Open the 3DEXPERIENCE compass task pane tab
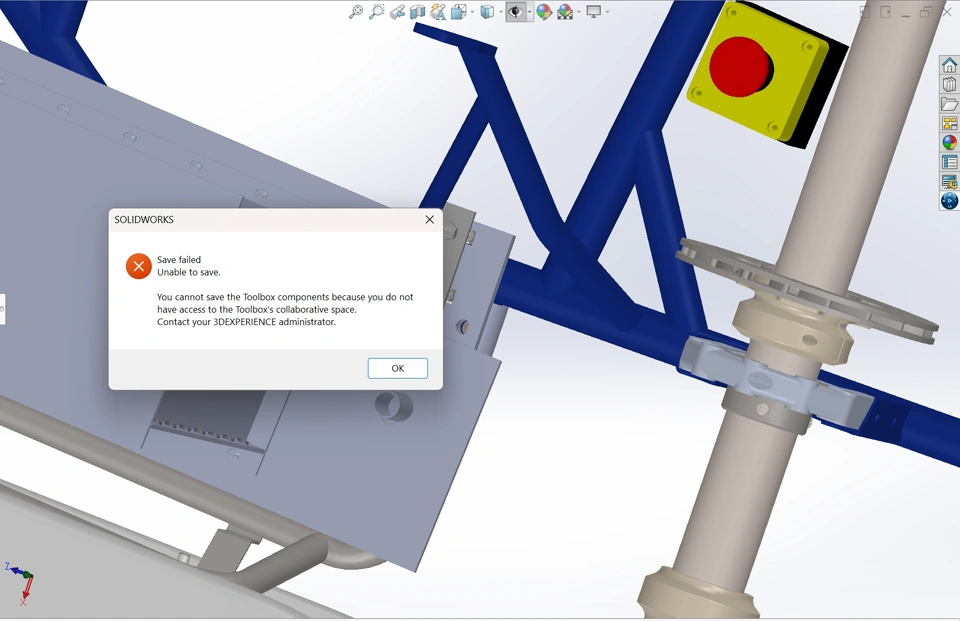Viewport: 960px width, 621px height. pyautogui.click(x=950, y=201)
